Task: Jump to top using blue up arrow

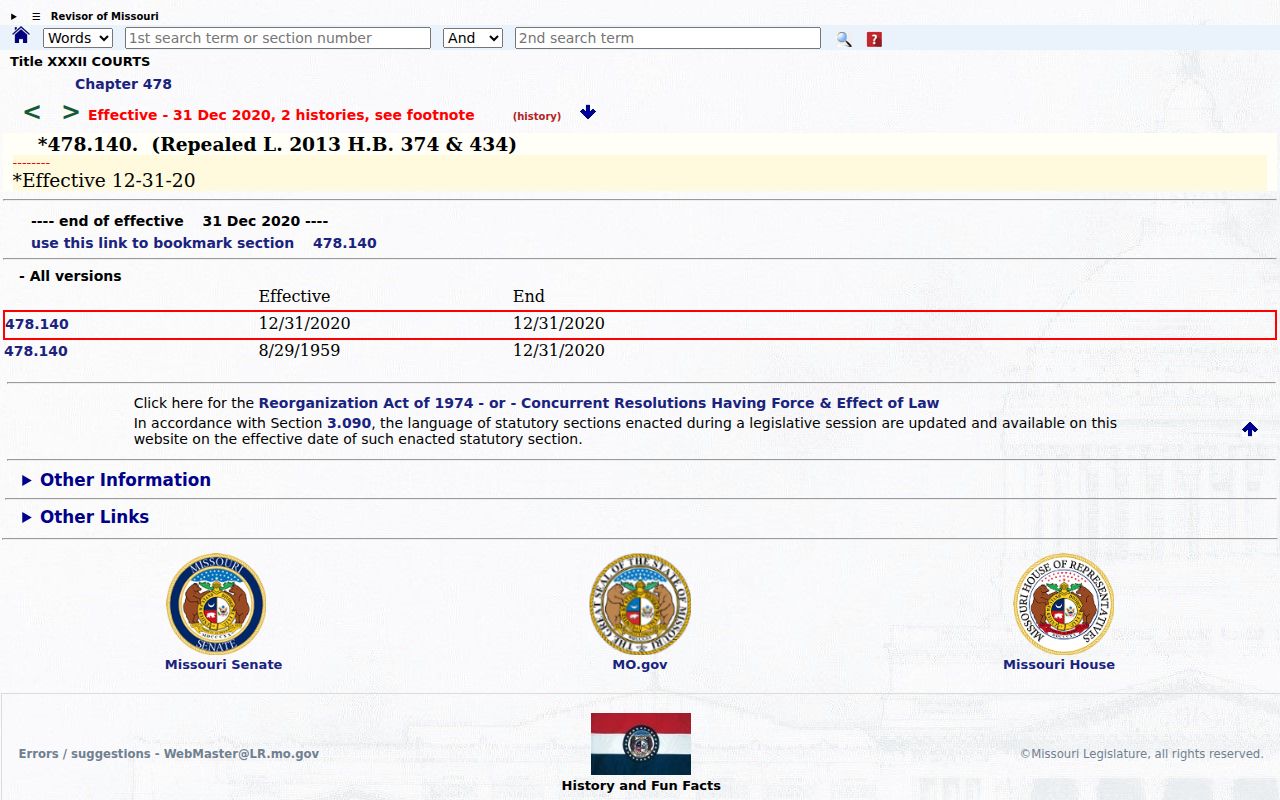Action: [x=1250, y=429]
